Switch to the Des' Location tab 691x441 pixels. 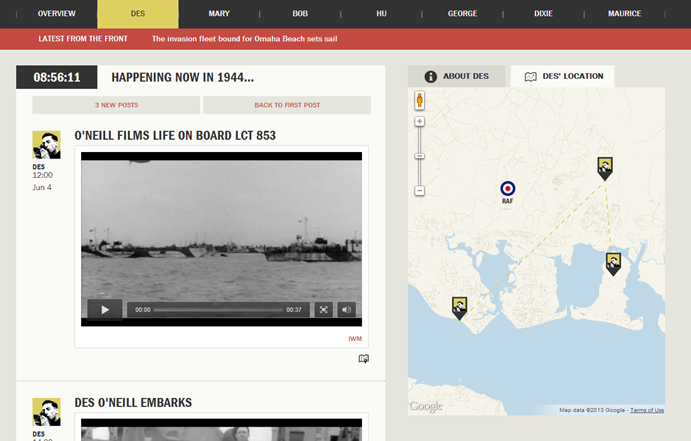point(563,76)
